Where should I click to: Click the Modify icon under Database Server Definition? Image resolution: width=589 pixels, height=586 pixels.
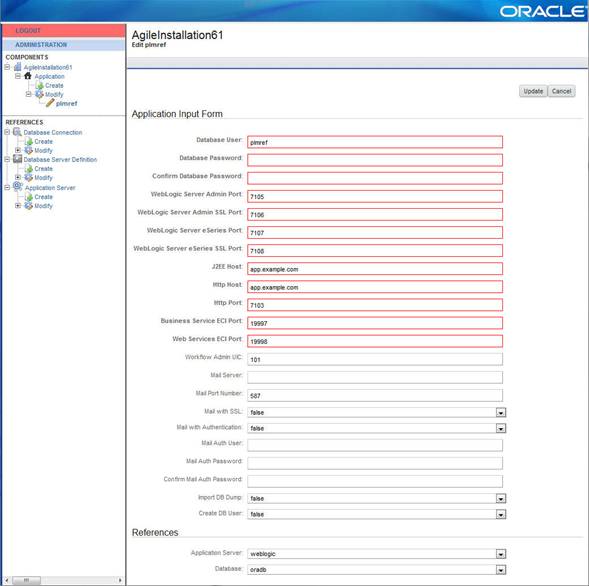click(29, 177)
